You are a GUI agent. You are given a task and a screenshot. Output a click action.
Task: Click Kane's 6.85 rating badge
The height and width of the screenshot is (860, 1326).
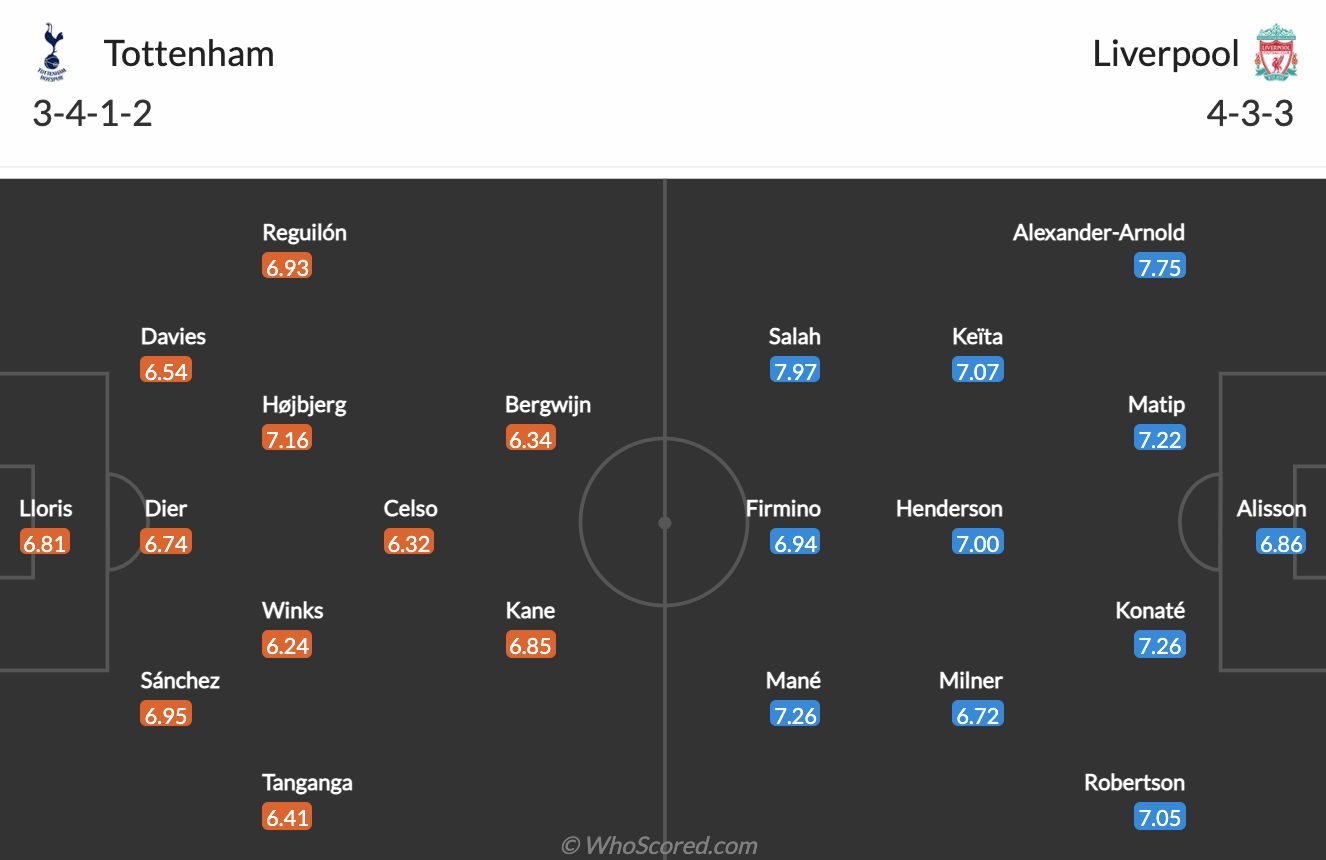tap(530, 645)
